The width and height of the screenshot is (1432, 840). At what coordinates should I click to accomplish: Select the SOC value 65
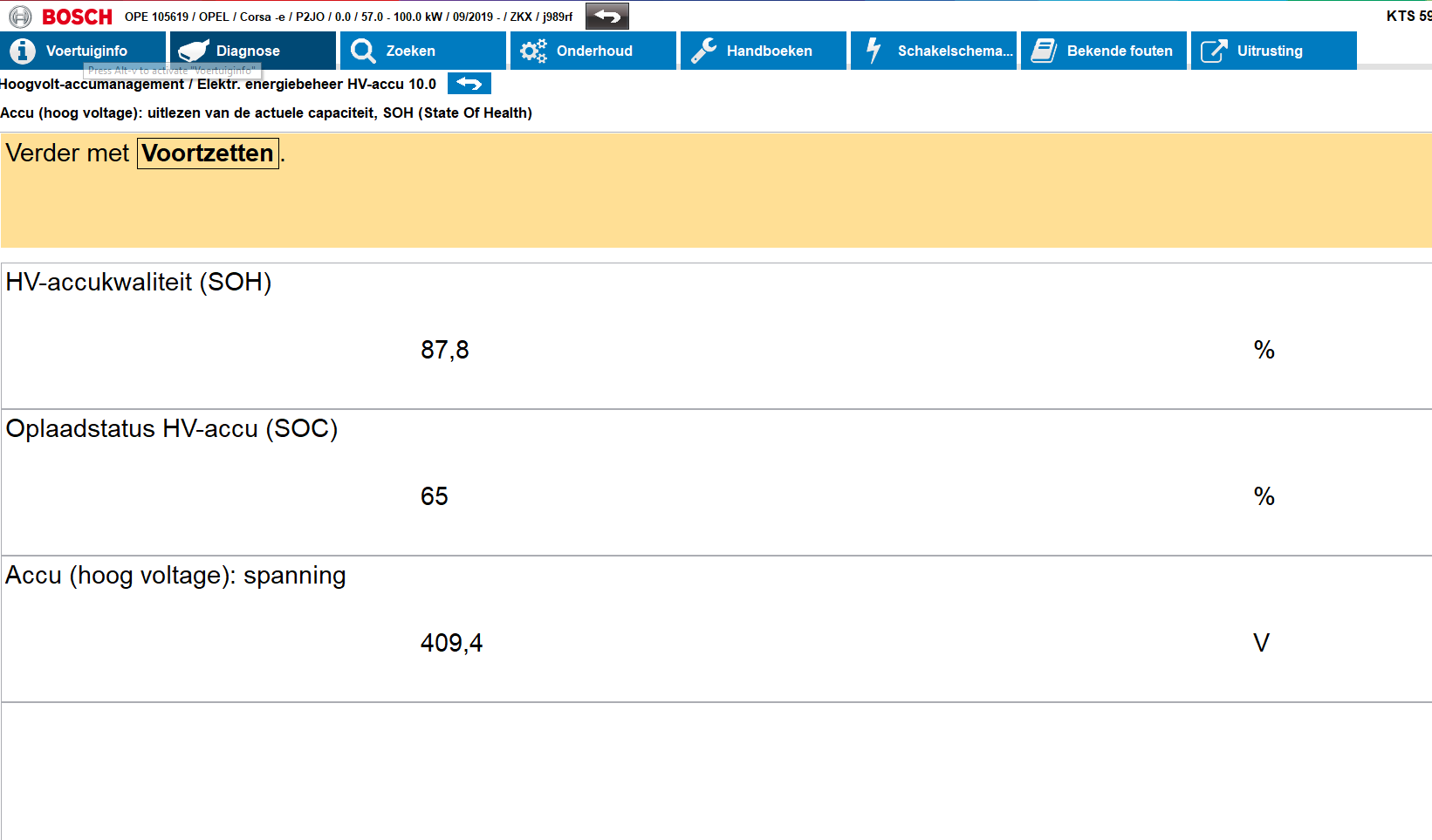click(435, 496)
